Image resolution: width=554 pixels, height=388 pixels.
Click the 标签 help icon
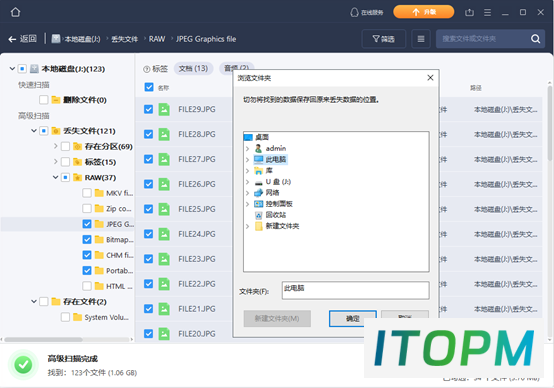tap(146, 69)
